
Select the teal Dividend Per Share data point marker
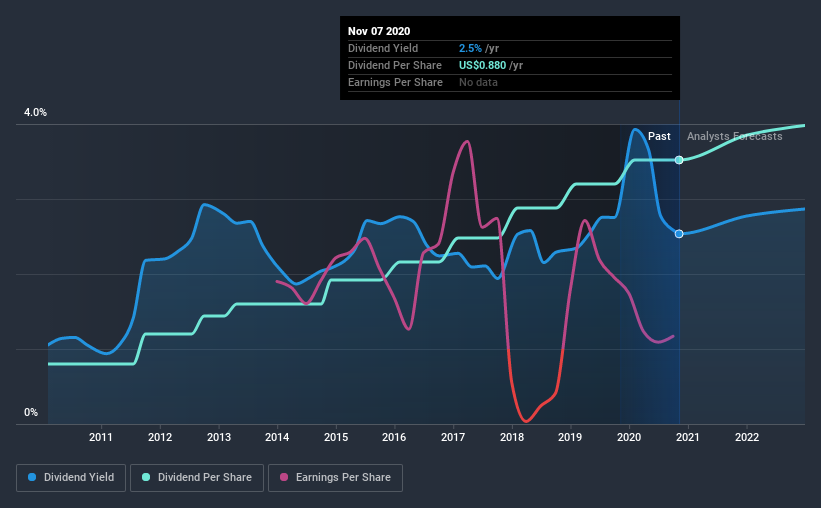point(679,160)
